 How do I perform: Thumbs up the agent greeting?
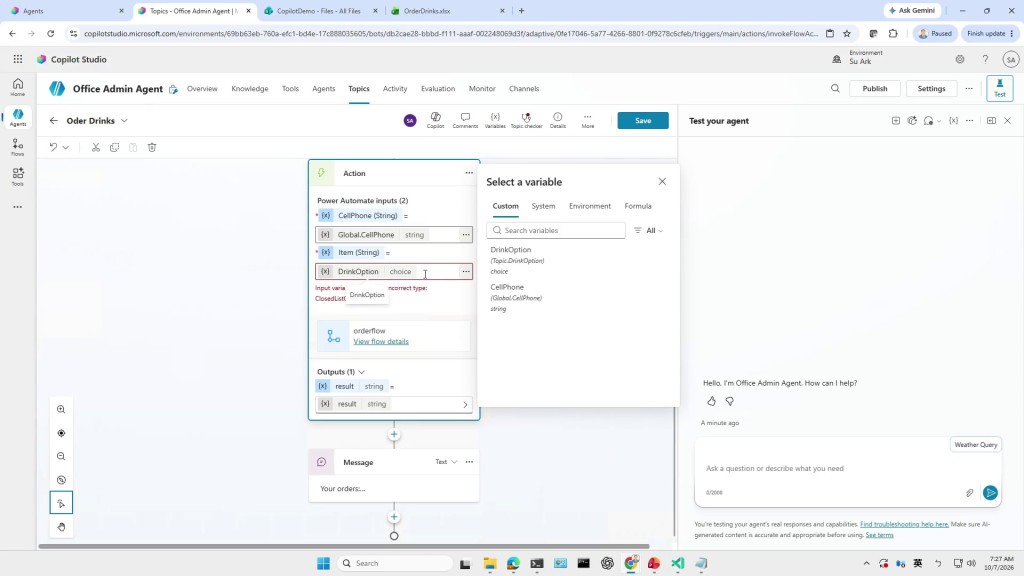click(x=711, y=401)
